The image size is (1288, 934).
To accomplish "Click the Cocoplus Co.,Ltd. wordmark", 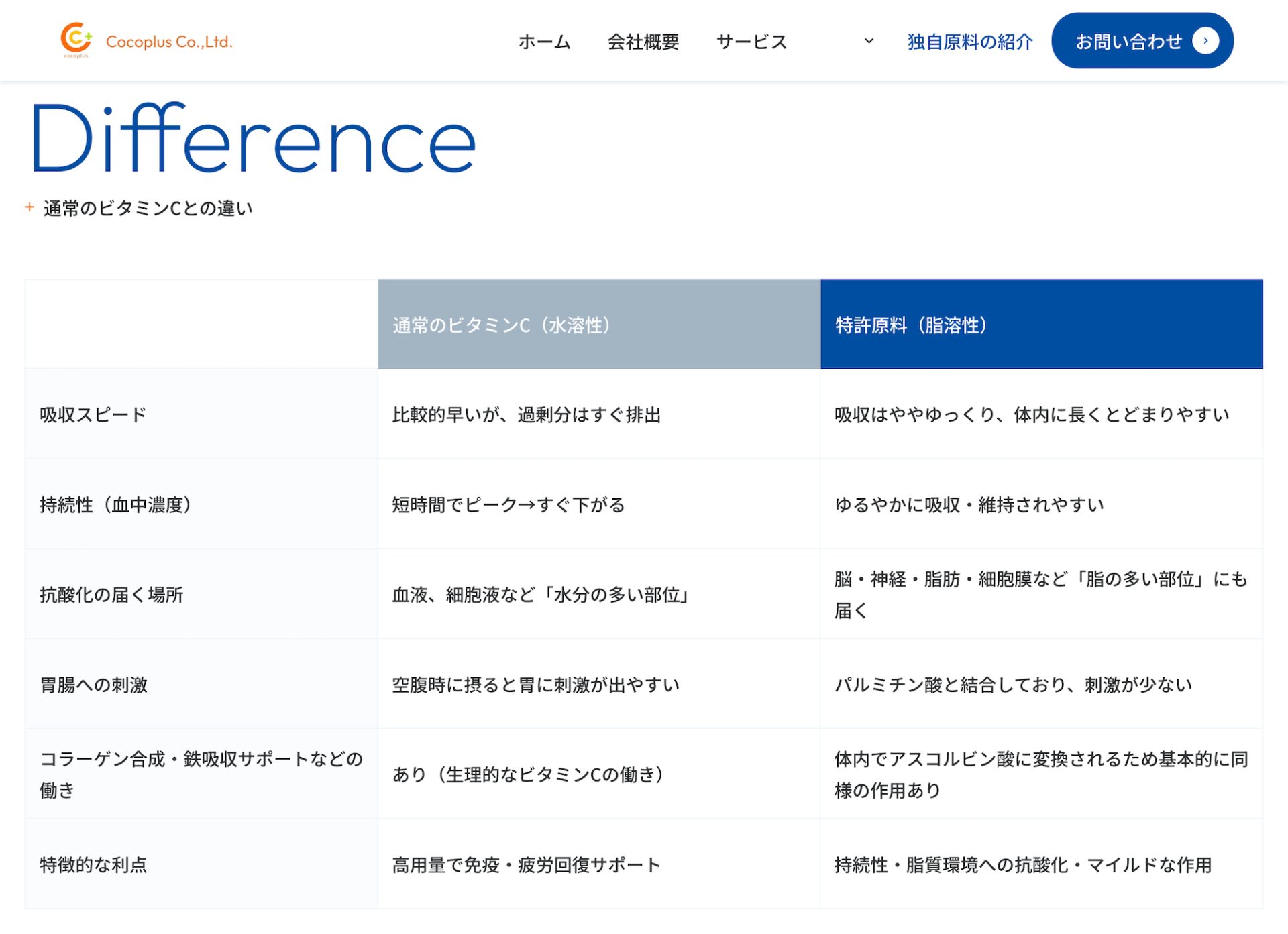I will [169, 42].
